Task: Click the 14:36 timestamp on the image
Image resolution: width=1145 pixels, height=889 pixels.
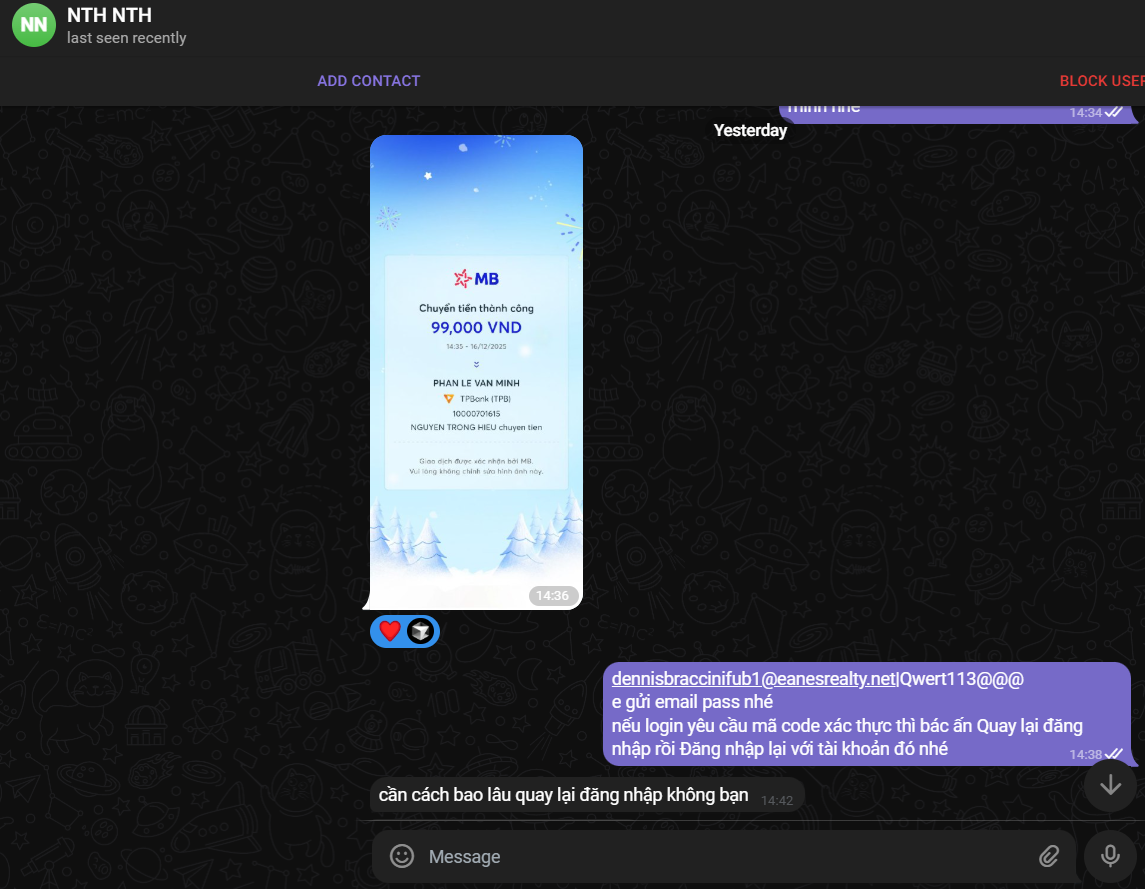Action: coord(553,595)
